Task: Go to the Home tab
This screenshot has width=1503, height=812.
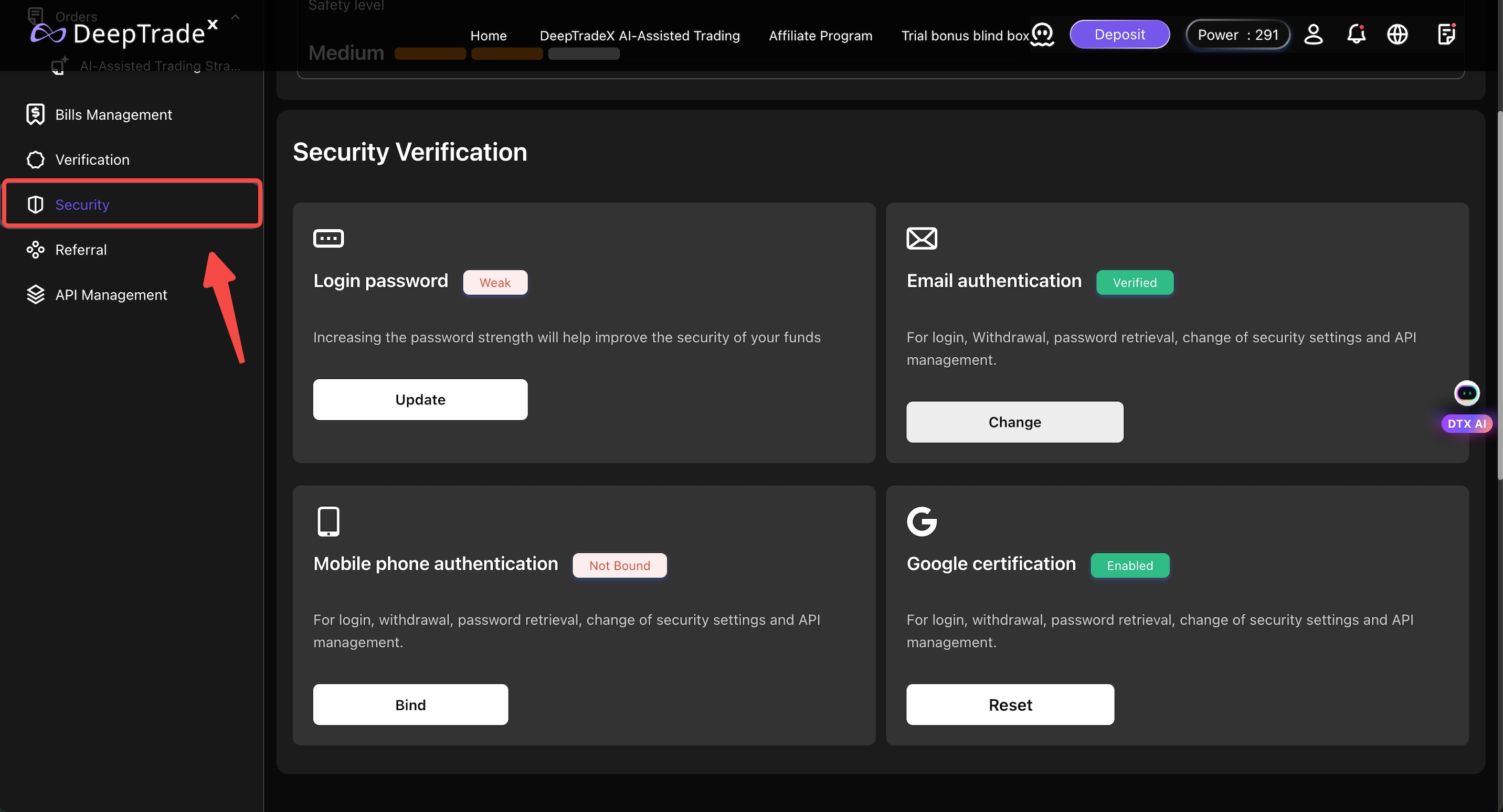Action: [489, 36]
